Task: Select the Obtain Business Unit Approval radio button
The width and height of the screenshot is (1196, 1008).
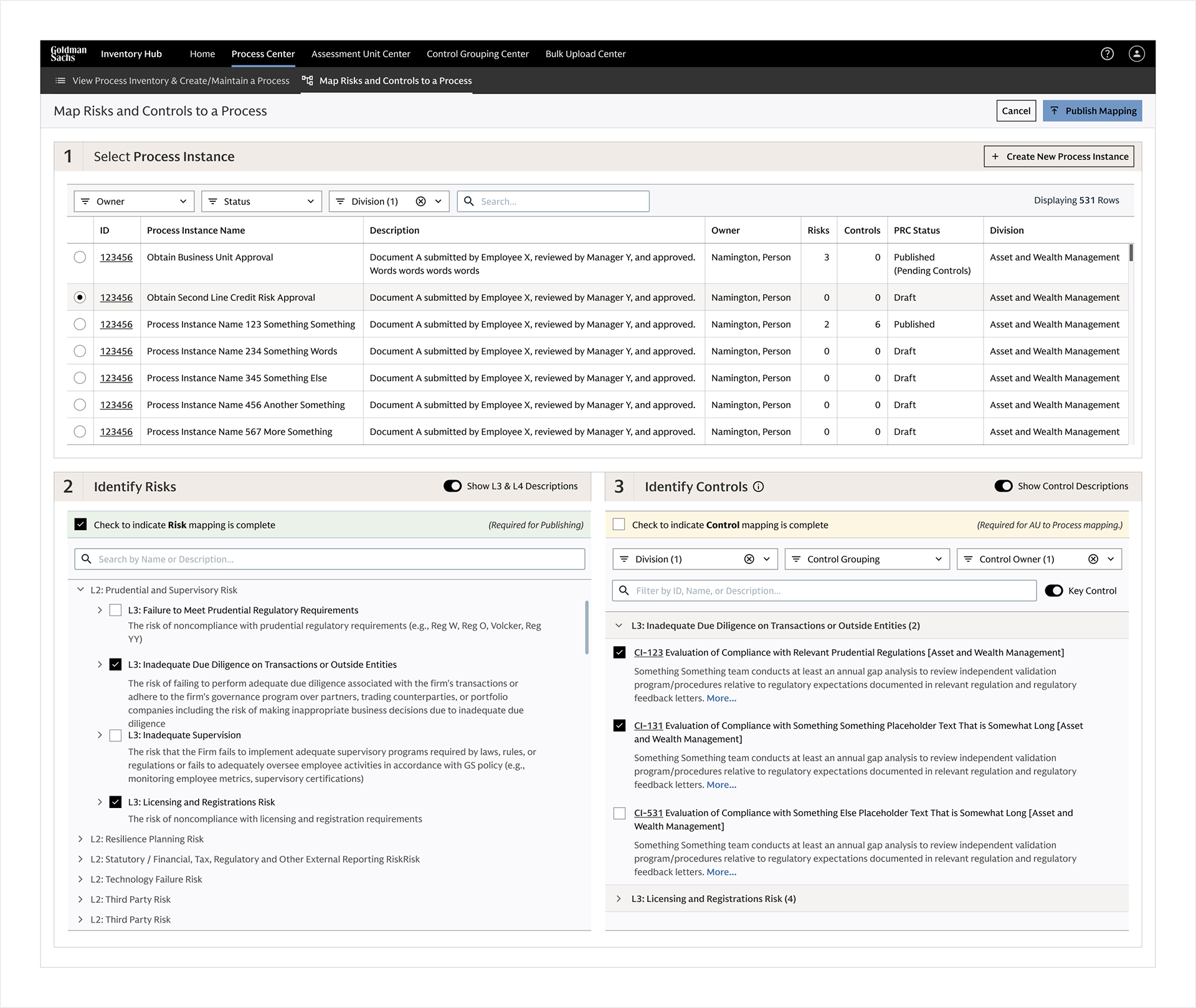Action: point(80,257)
